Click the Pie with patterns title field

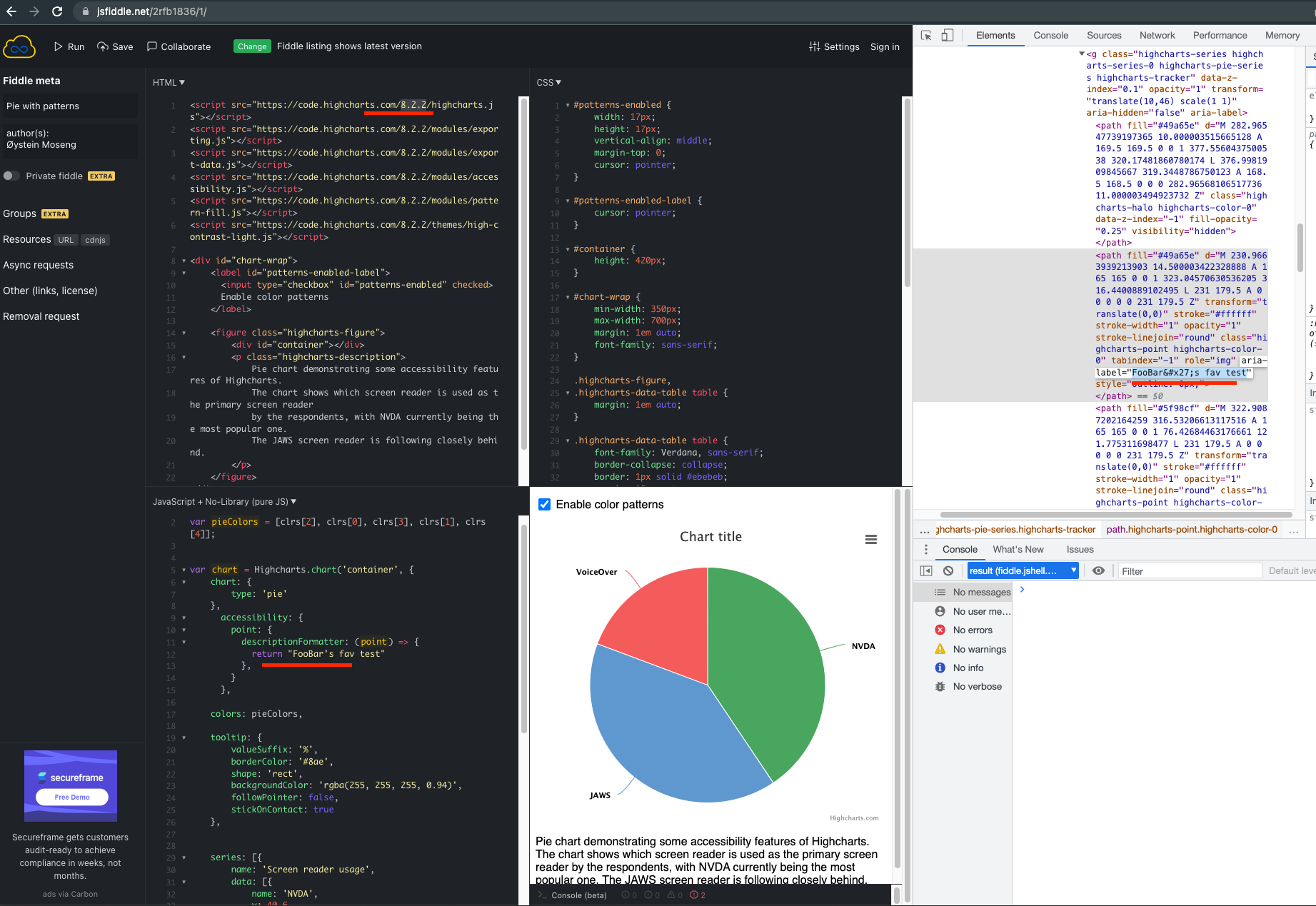click(70, 106)
